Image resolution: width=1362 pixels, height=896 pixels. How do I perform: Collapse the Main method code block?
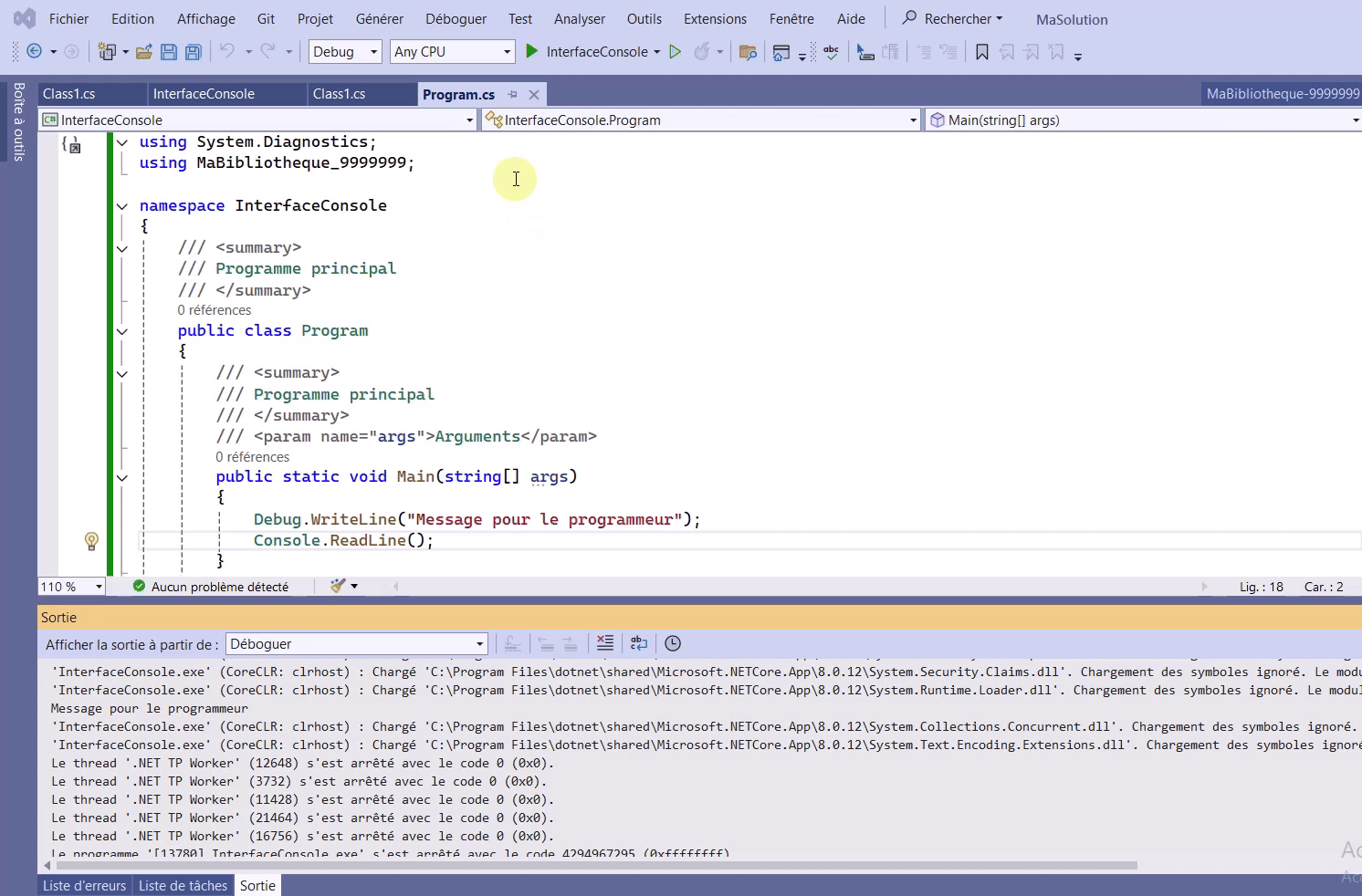point(121,477)
